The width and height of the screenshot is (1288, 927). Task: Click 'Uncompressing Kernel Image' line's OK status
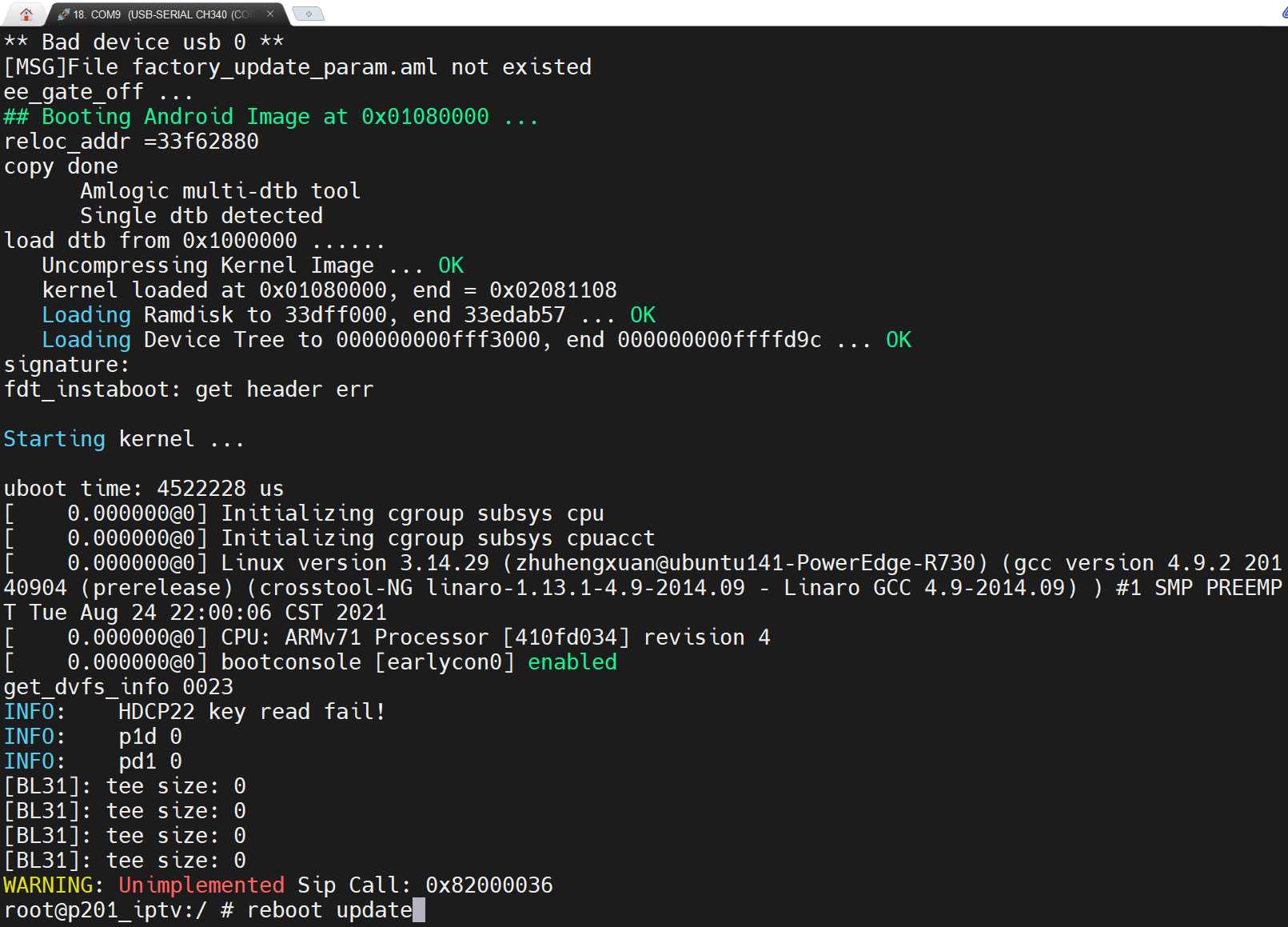pos(451,266)
